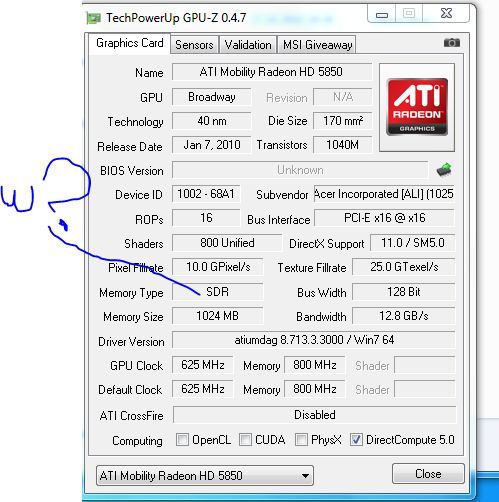Screen dimensions: 499x502
Task: Open the MSI Giveaway tab
Action: click(x=317, y=45)
